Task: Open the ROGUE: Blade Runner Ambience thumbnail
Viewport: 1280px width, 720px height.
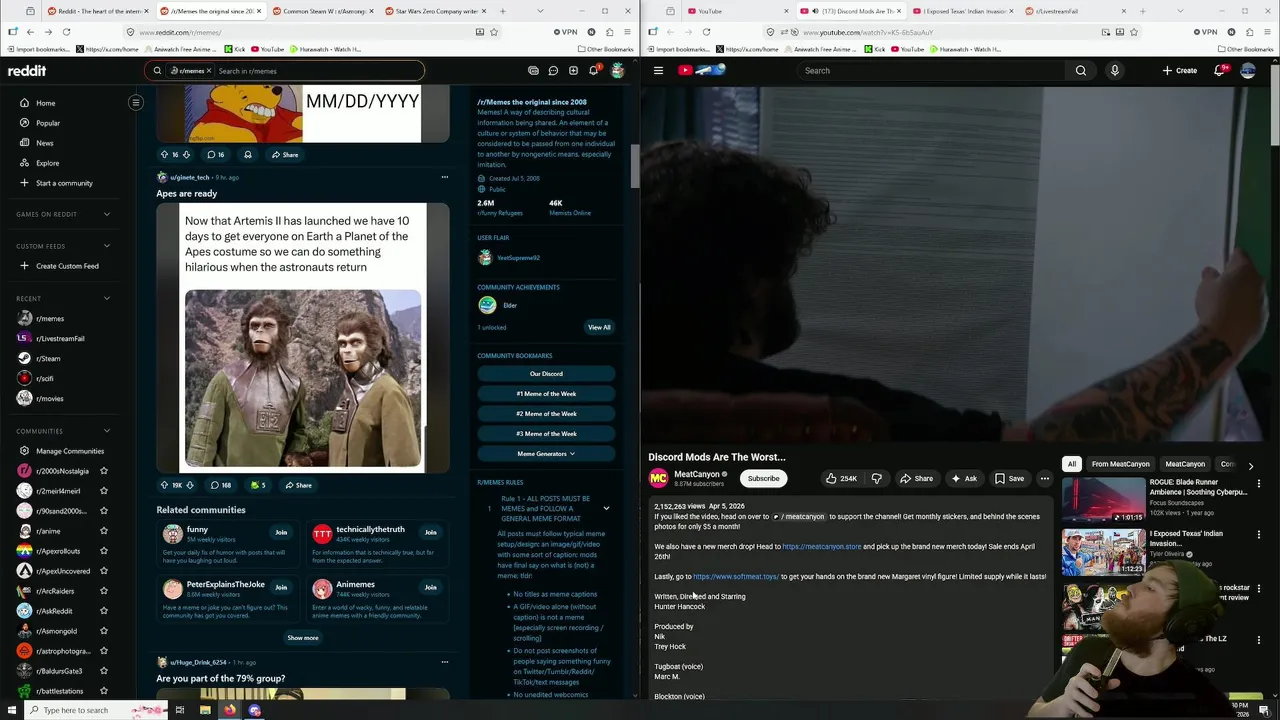Action: (x=1103, y=498)
